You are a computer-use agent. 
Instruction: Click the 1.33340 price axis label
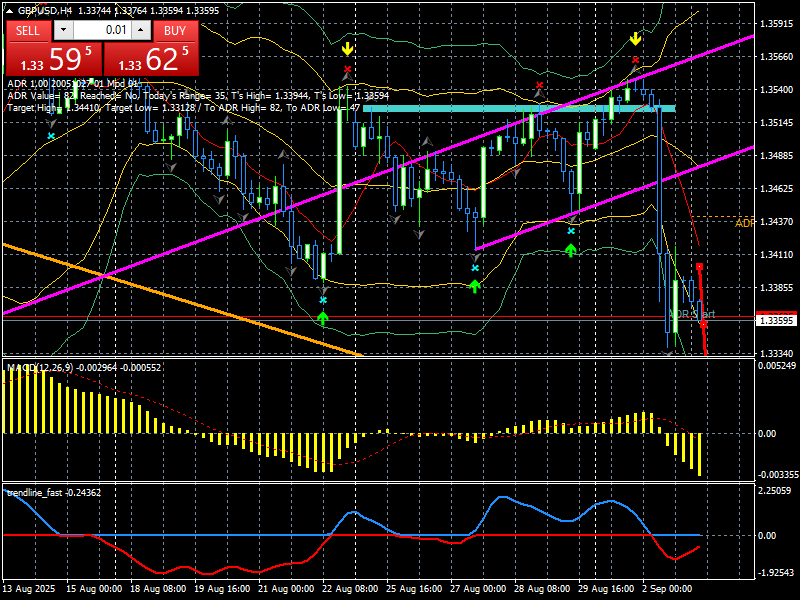(x=777, y=354)
